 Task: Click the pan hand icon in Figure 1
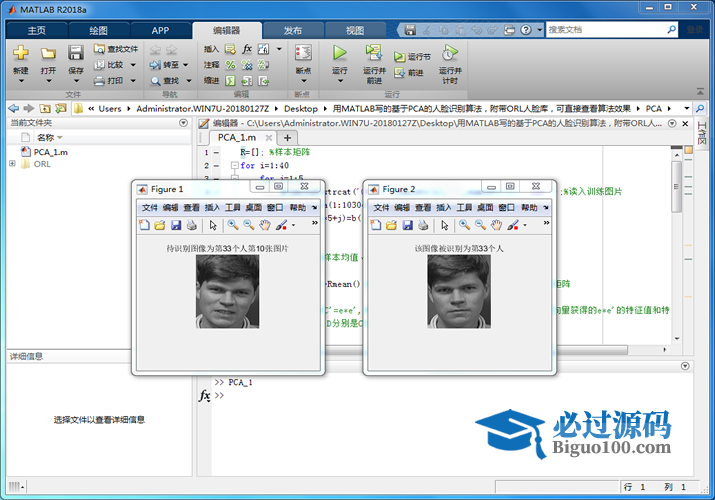click(x=265, y=225)
